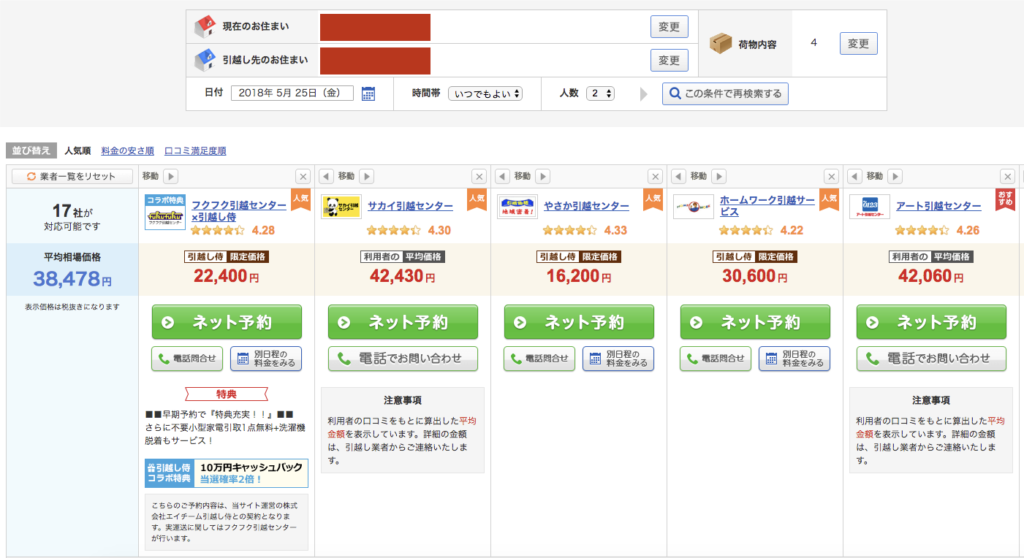Image resolution: width=1024 pixels, height=558 pixels.
Task: Click ネット予約 for アート引越センター
Action: [931, 322]
